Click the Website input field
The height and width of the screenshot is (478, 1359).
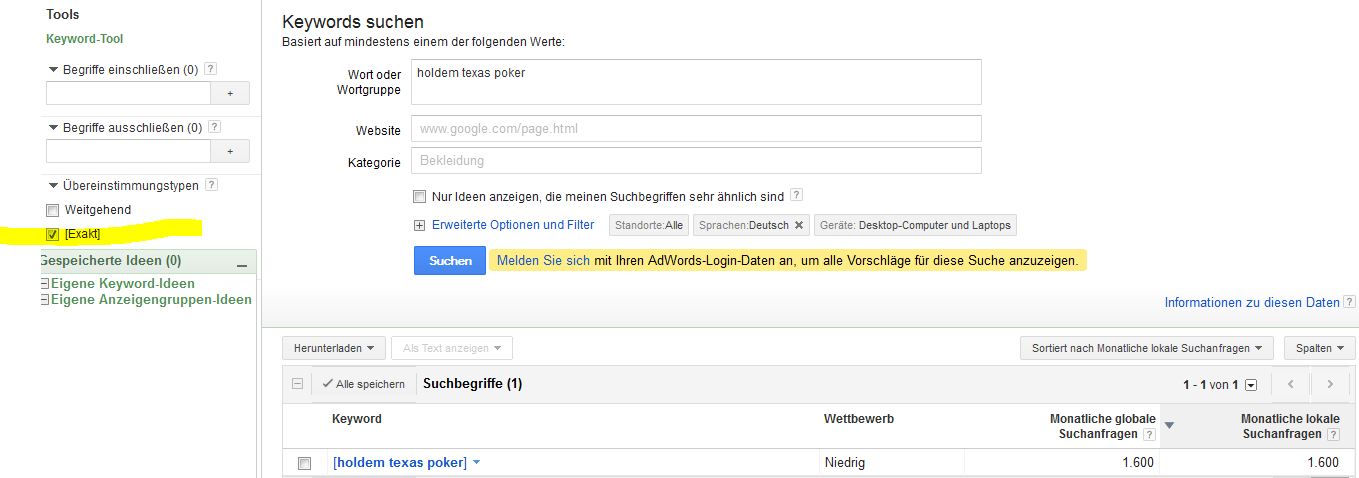coord(696,128)
